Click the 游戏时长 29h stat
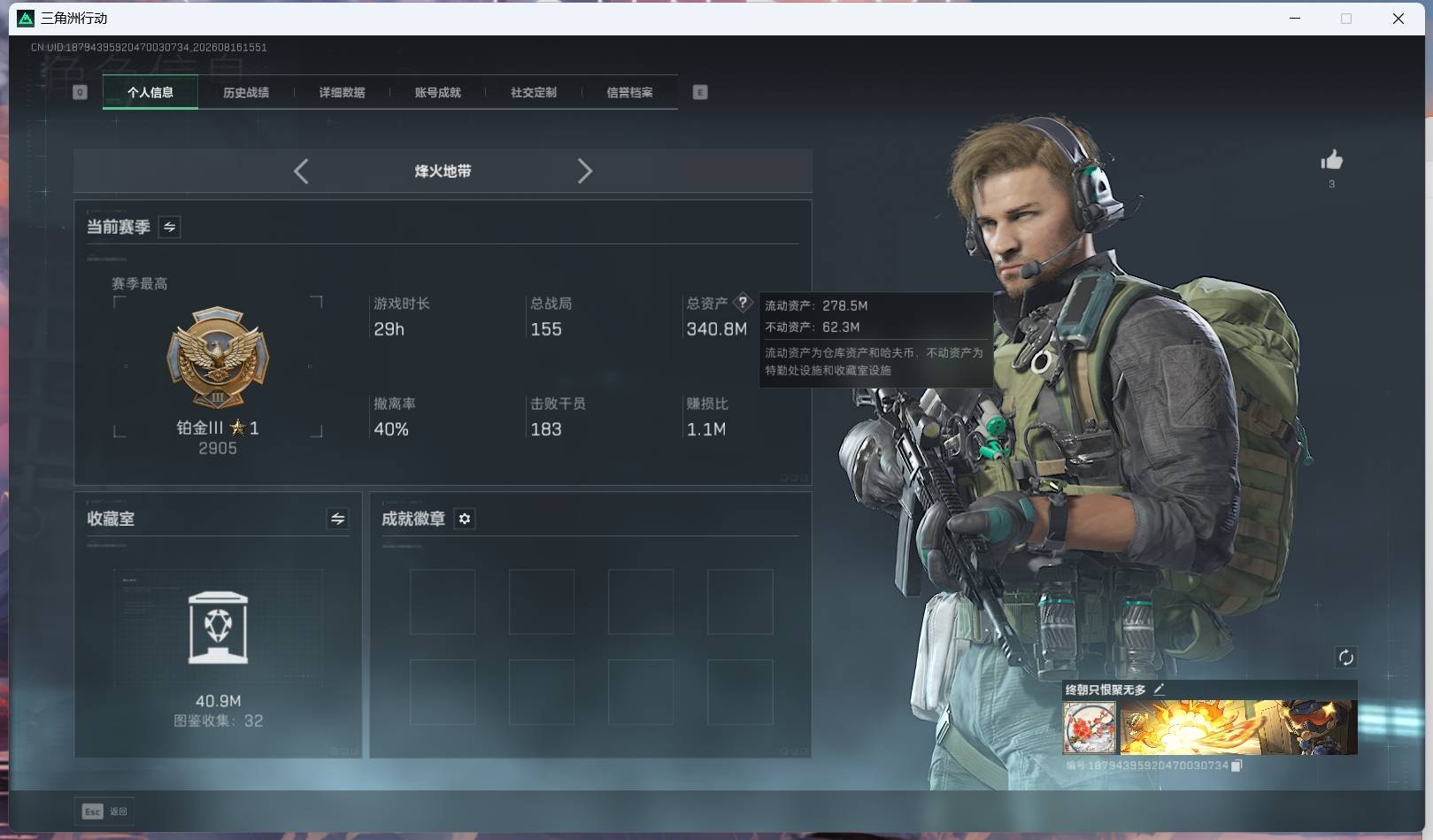Image resolution: width=1433 pixels, height=840 pixels. point(401,317)
